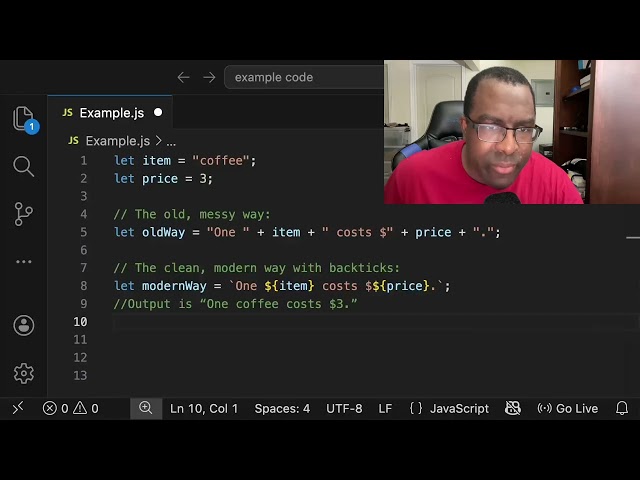Click the oldWay variable name
Screen dimensions: 640x480
coord(163,232)
